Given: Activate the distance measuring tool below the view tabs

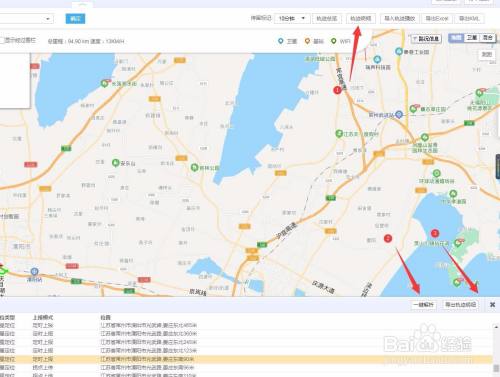Looking at the screenshot, I should 487,54.
